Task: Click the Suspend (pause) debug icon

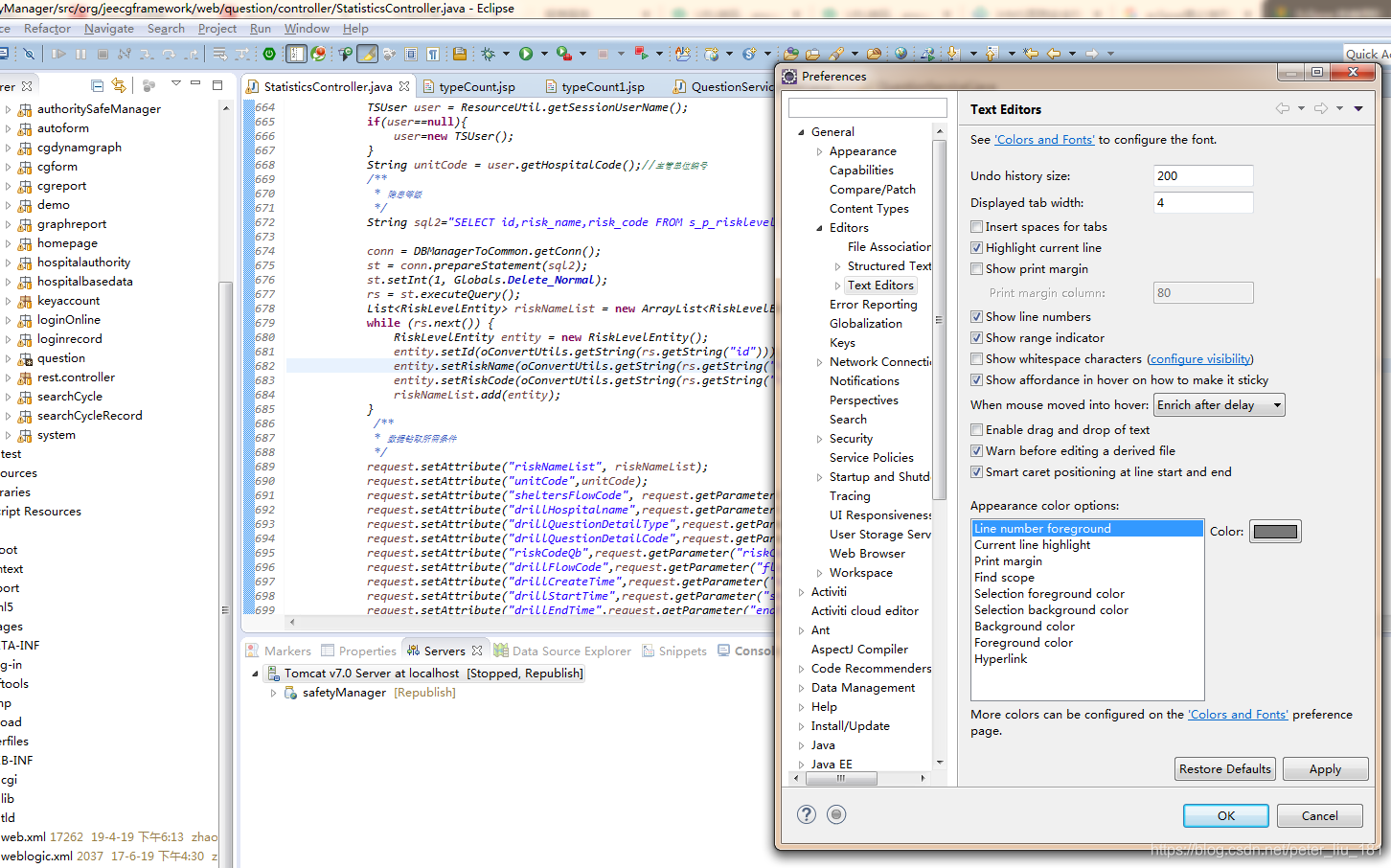Action: tap(80, 54)
